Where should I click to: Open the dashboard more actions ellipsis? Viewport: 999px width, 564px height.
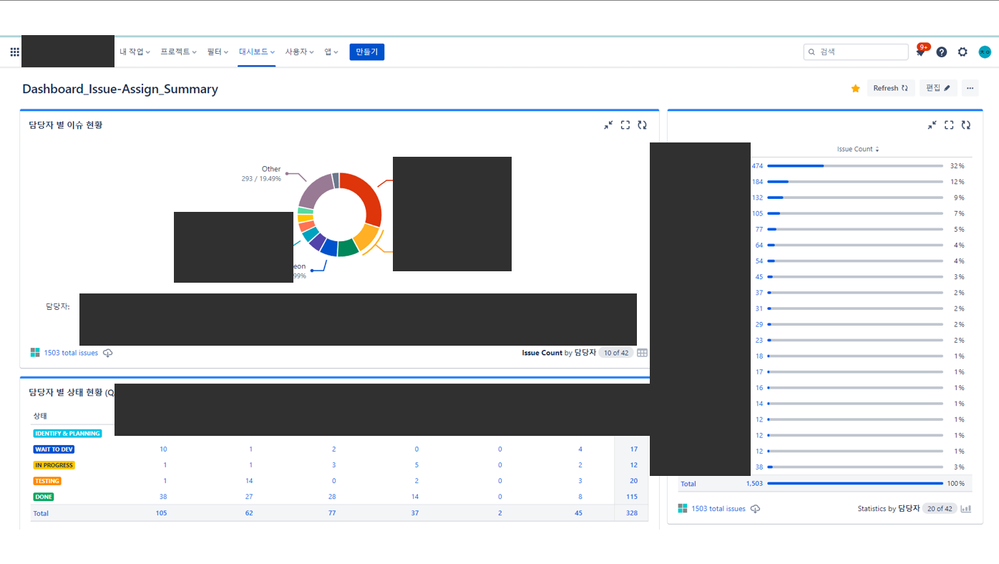(x=970, y=89)
